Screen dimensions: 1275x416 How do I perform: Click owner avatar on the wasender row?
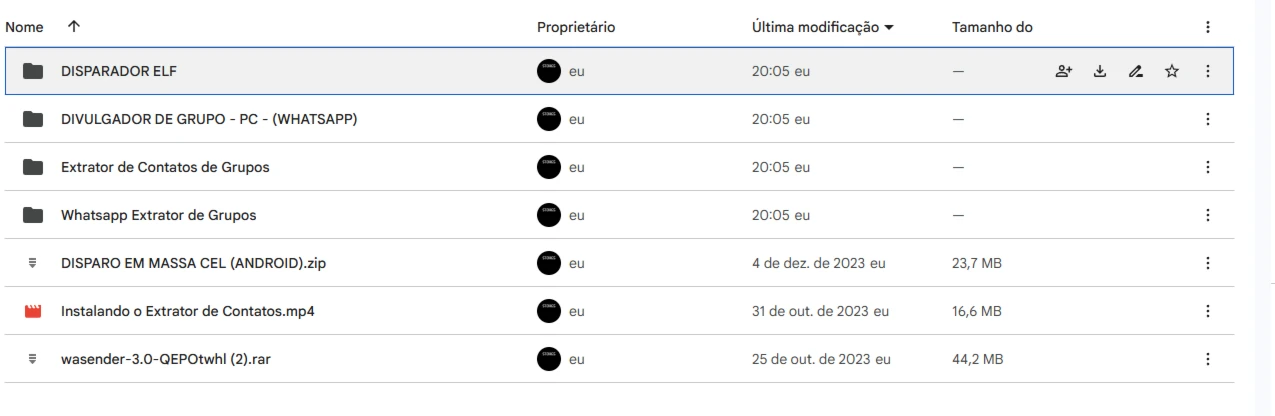(x=549, y=359)
